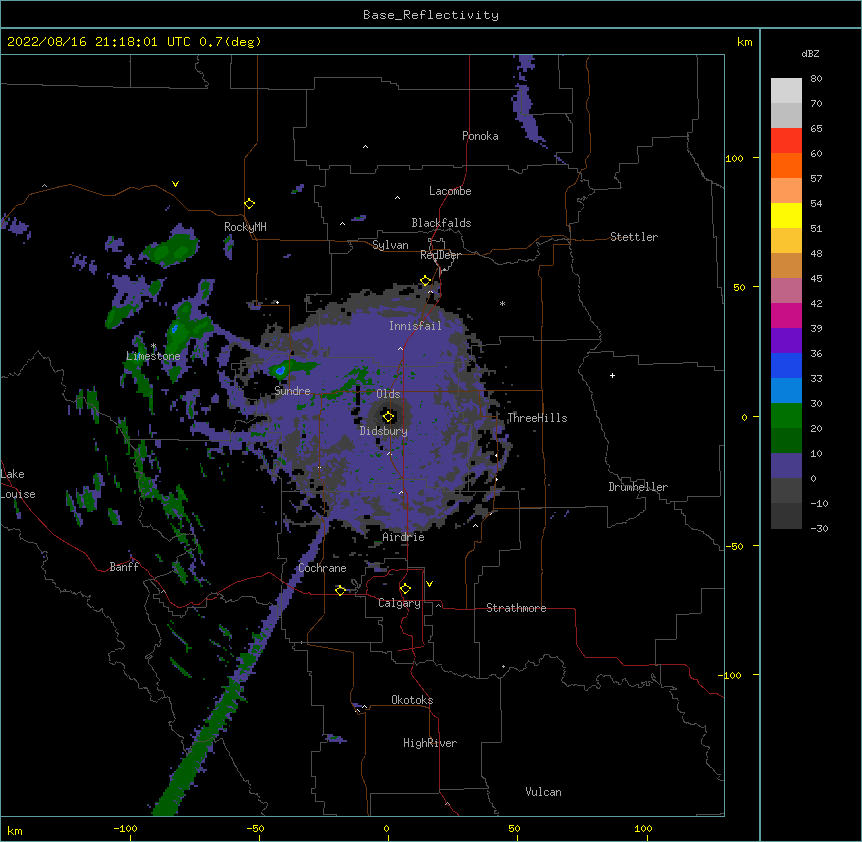Click the Airdrie city label

click(403, 537)
